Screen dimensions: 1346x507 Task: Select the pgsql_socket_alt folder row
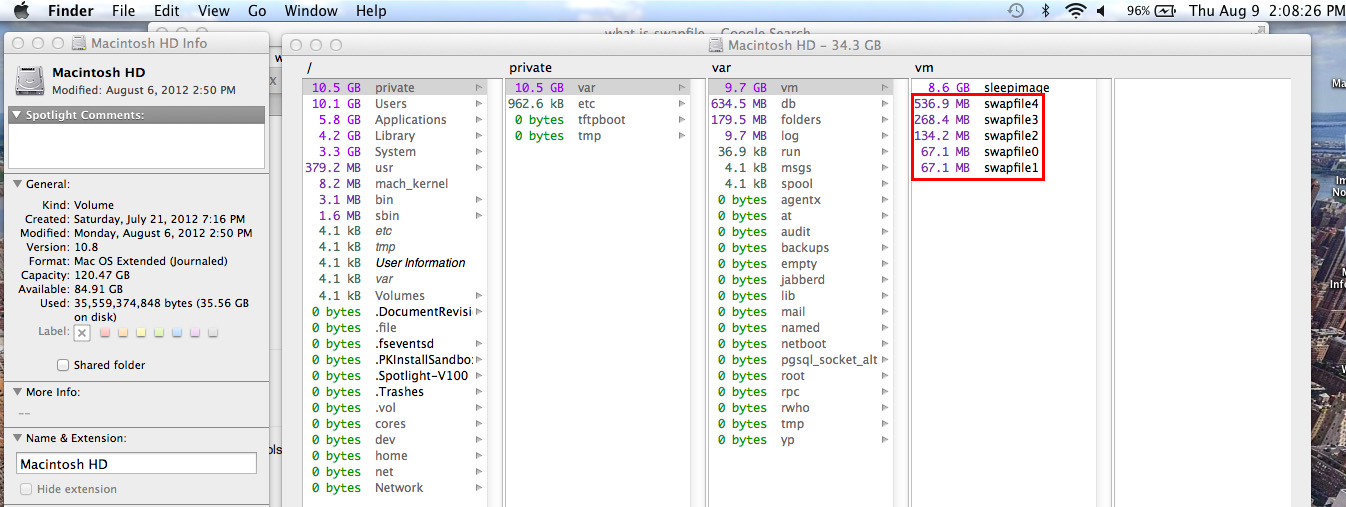801,360
